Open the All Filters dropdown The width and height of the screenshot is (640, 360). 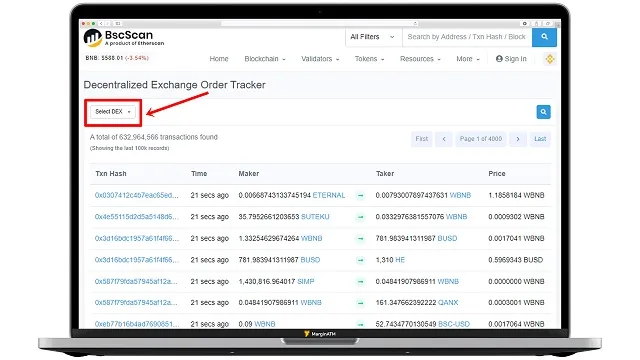373,37
